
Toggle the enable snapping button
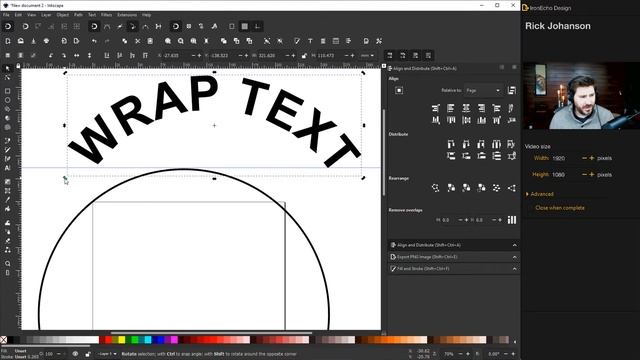[x=8, y=27]
